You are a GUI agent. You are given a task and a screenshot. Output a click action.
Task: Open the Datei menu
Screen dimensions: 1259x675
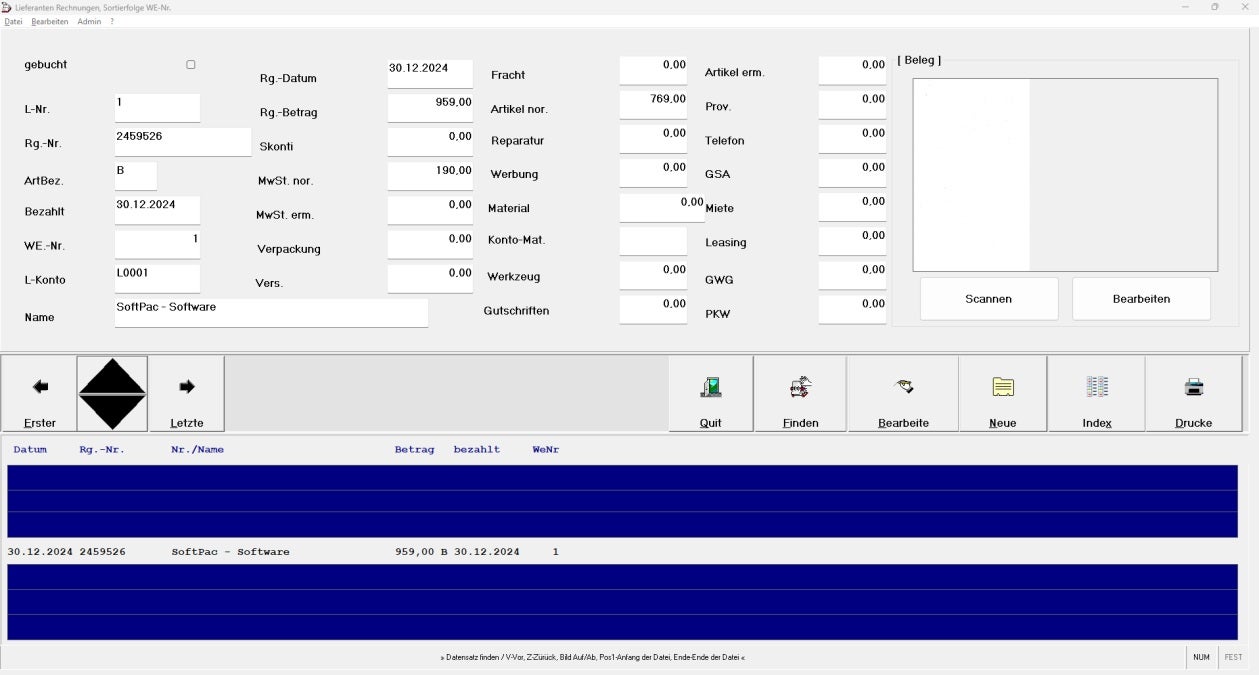tap(13, 21)
